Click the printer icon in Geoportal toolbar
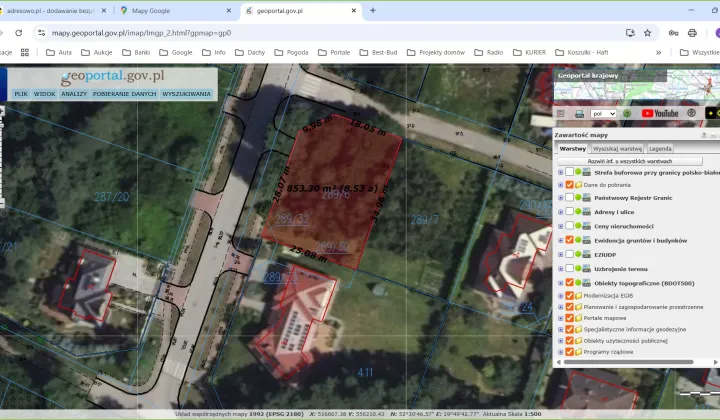720x420 pixels. coord(578,114)
